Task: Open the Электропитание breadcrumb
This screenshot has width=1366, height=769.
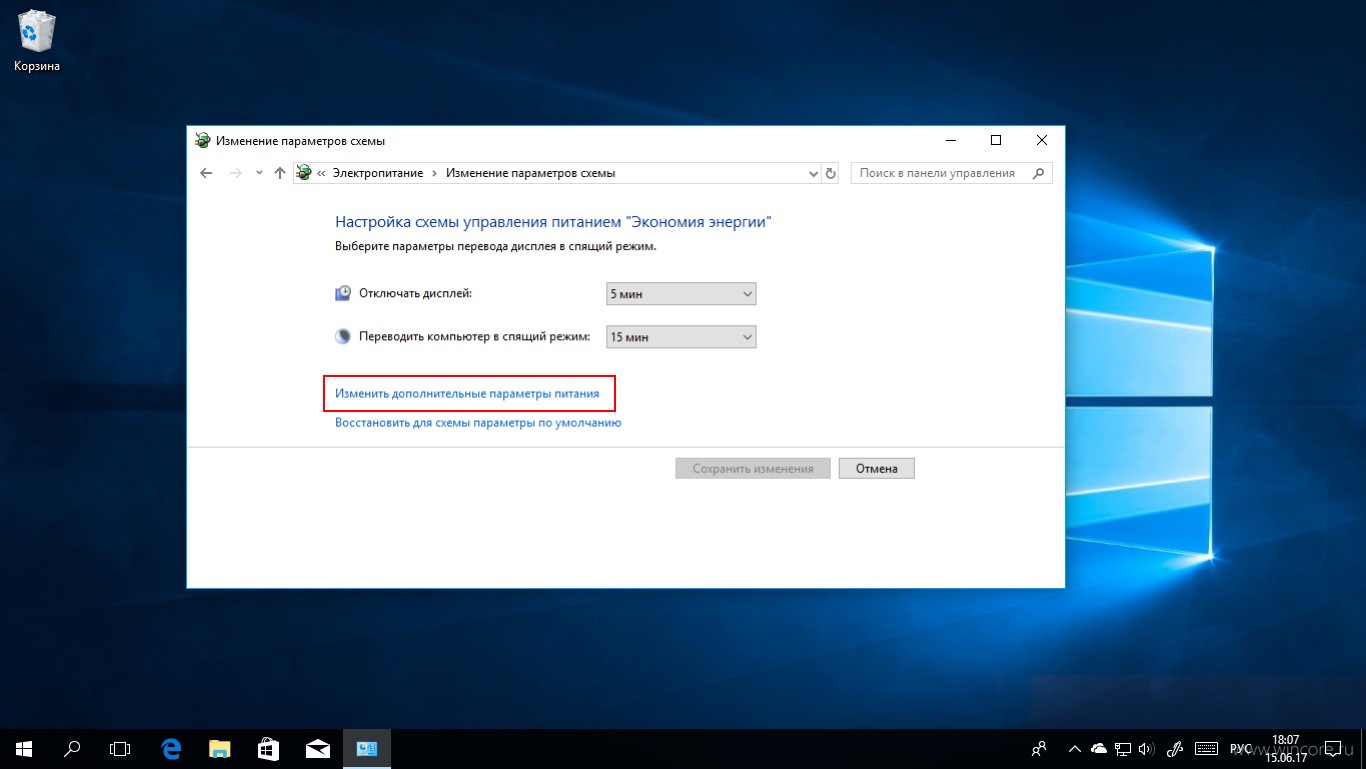Action: [x=378, y=173]
